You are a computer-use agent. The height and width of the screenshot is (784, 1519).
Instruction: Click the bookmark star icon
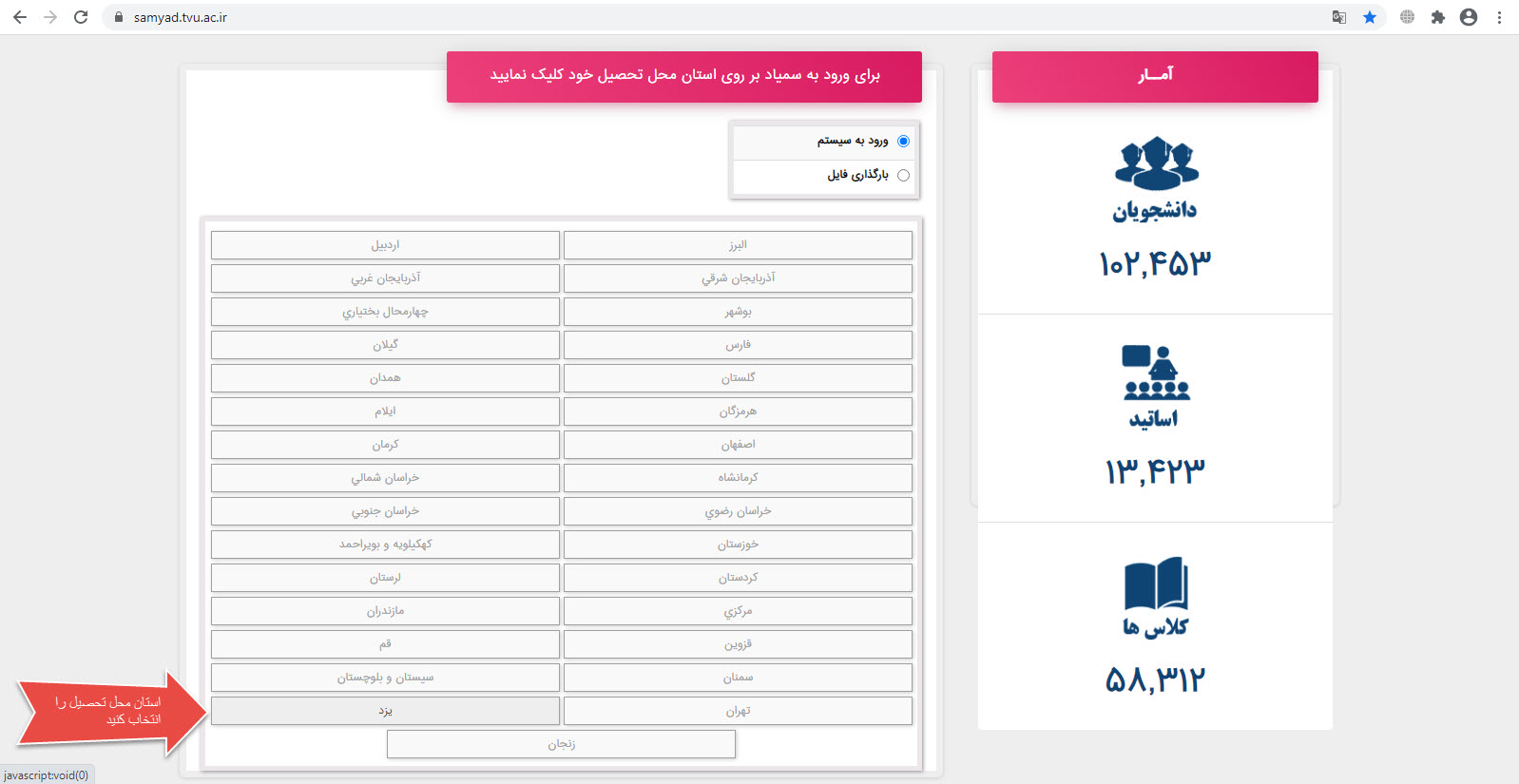tap(1370, 17)
